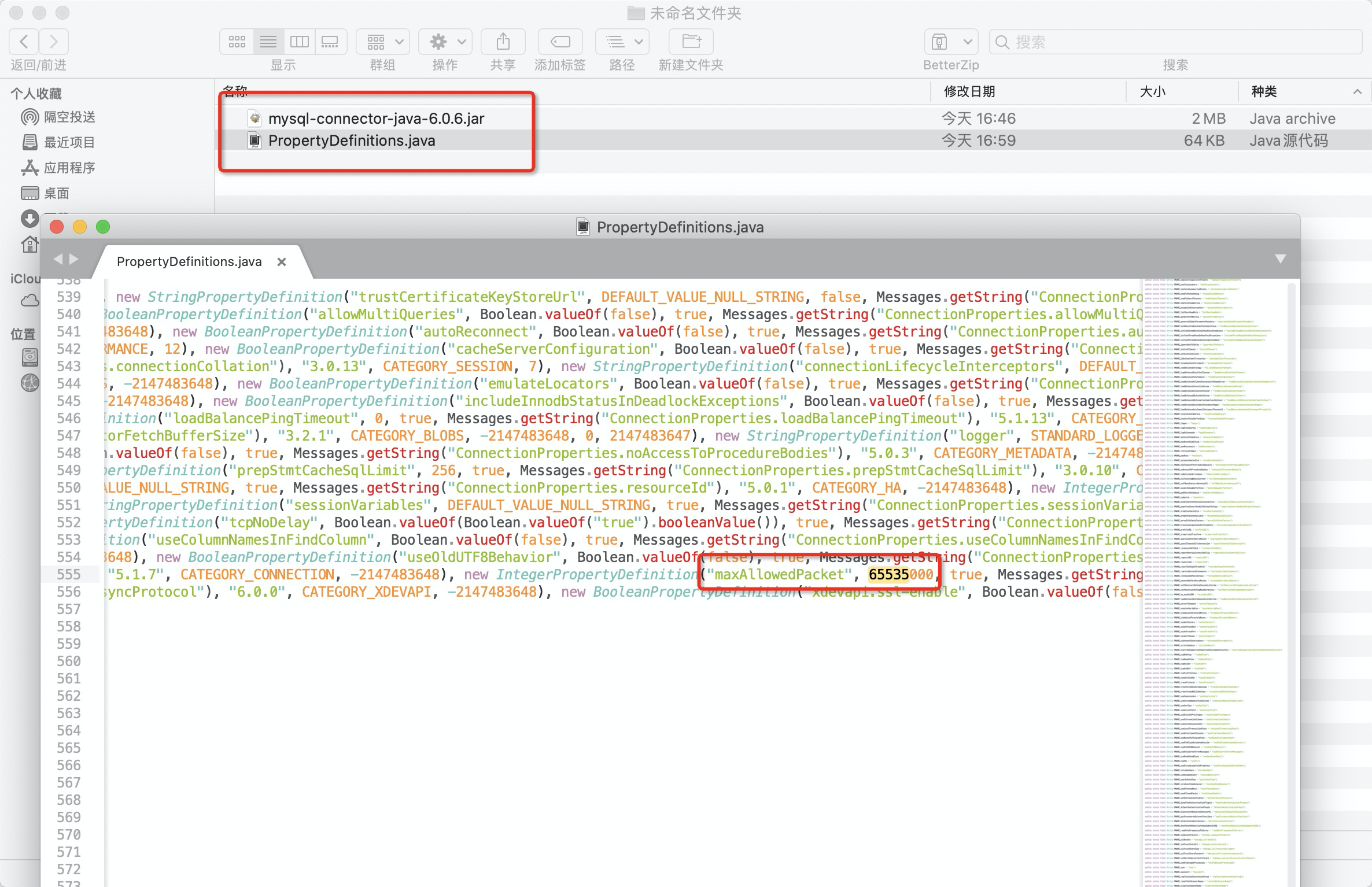Click highlighted 65535 value in code
Image resolution: width=1372 pixels, height=887 pixels.
888,575
